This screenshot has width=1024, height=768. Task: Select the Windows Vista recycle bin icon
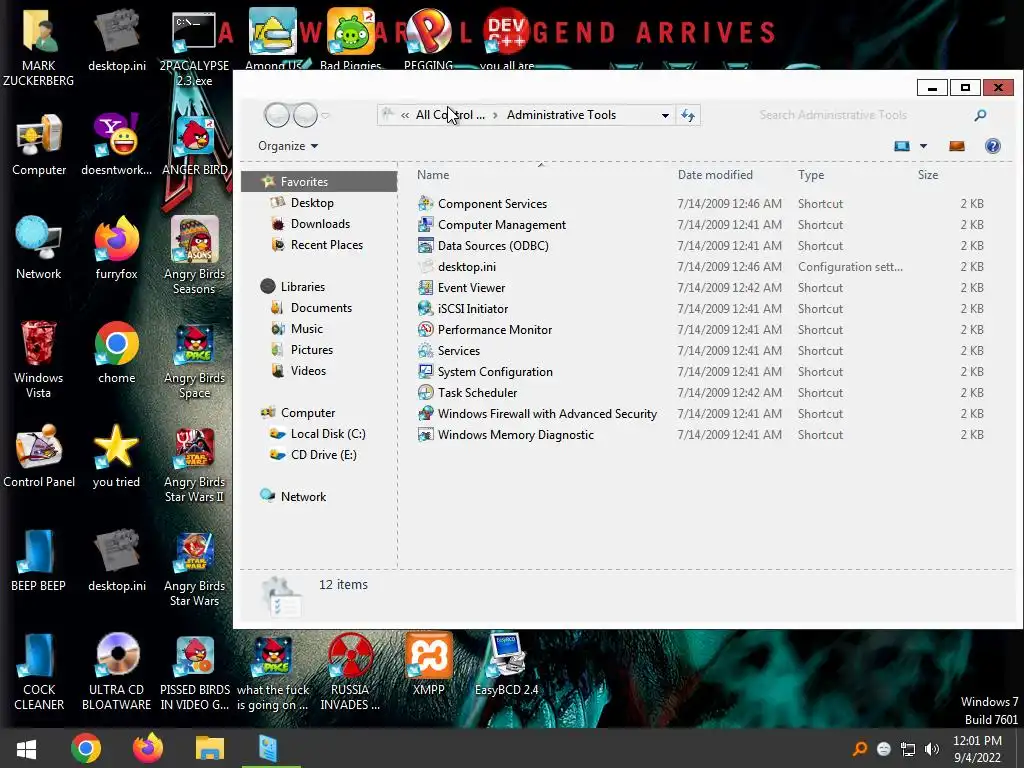[39, 359]
